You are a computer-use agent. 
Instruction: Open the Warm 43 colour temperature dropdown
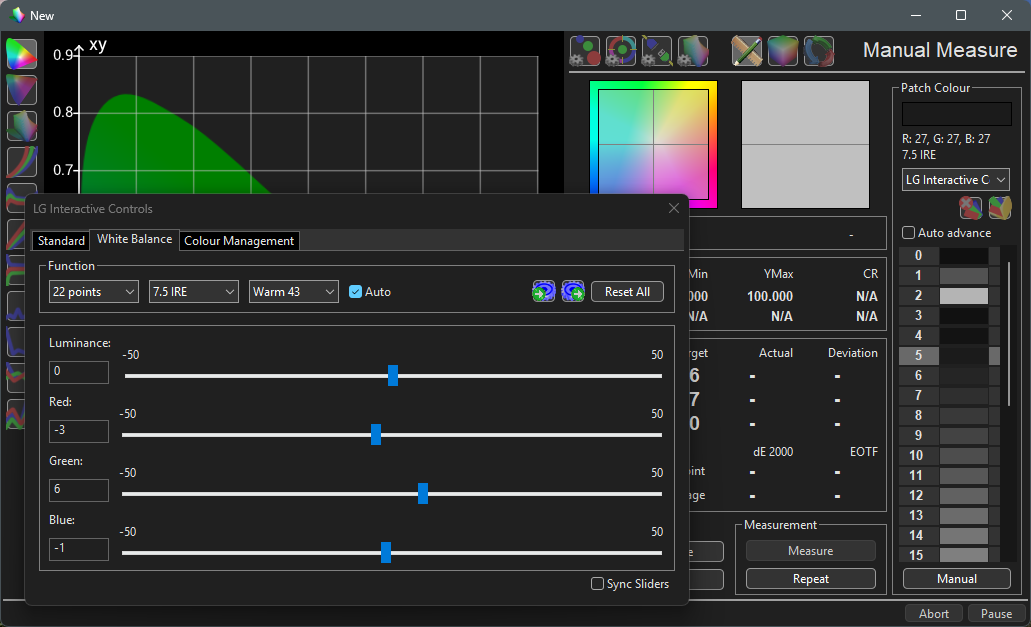pos(294,292)
